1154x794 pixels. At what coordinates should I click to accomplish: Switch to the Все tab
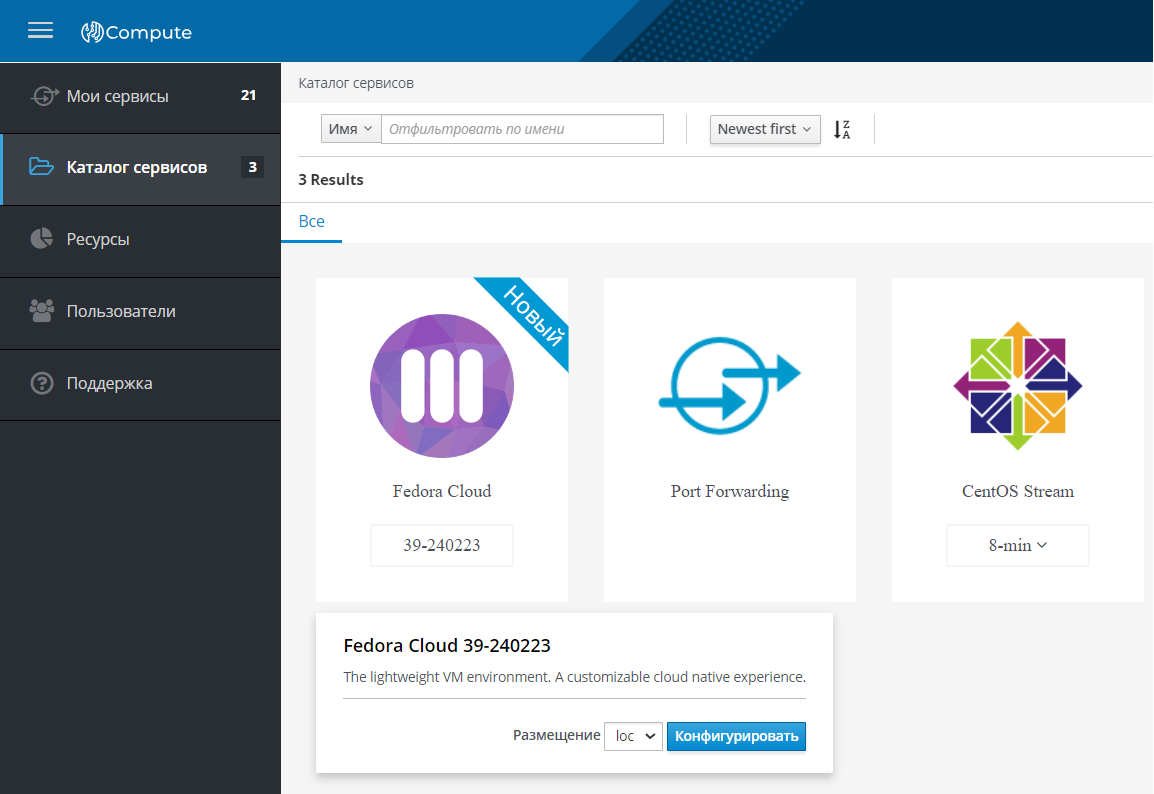point(311,221)
